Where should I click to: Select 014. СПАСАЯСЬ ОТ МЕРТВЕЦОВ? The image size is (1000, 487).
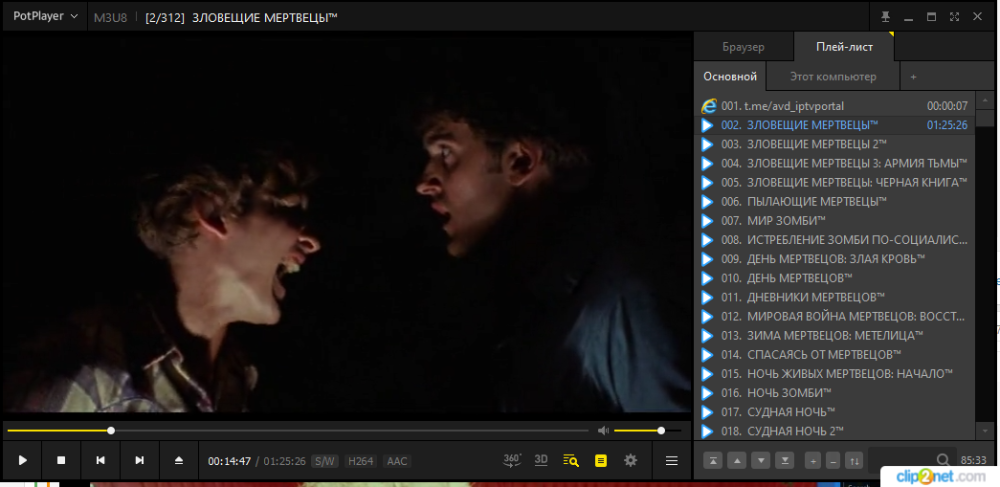click(834, 354)
